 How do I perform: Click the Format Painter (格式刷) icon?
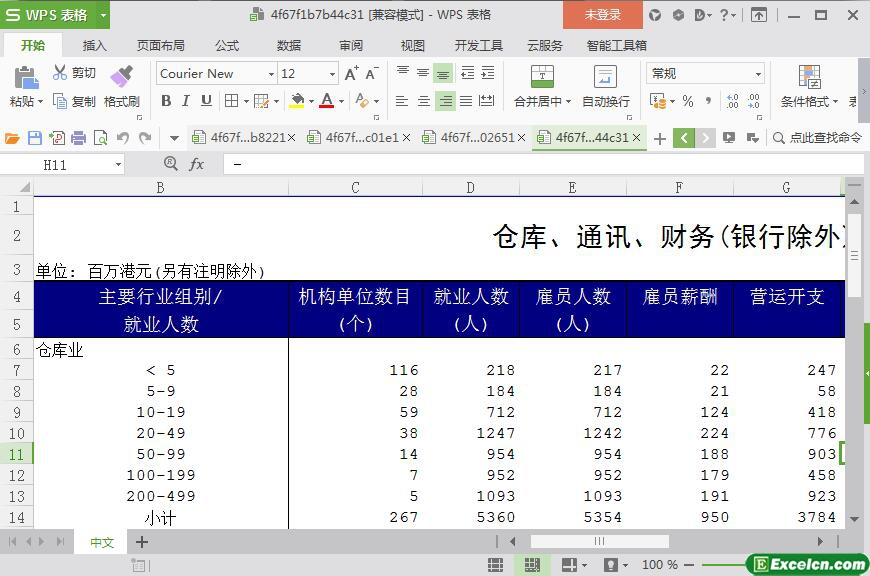pos(121,76)
